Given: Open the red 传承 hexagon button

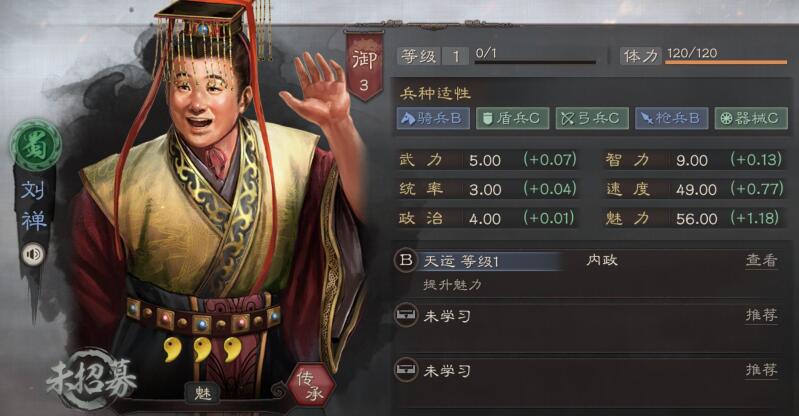Looking at the screenshot, I should [310, 386].
